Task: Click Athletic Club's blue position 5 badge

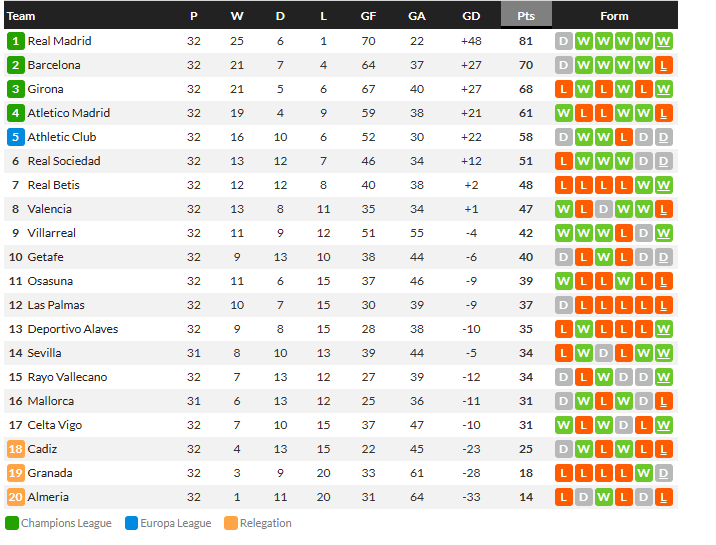Action: coord(15,137)
